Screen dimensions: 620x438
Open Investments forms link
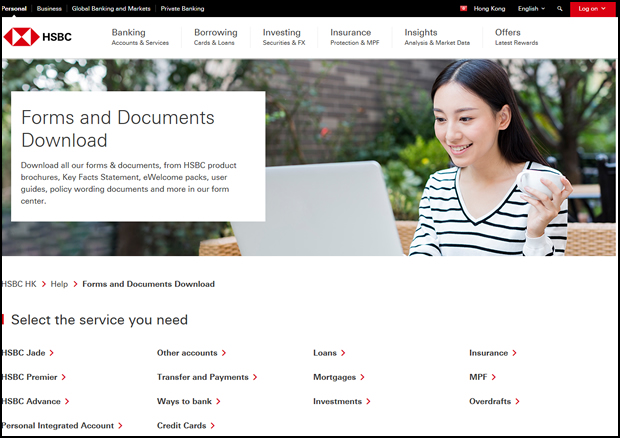338,402
